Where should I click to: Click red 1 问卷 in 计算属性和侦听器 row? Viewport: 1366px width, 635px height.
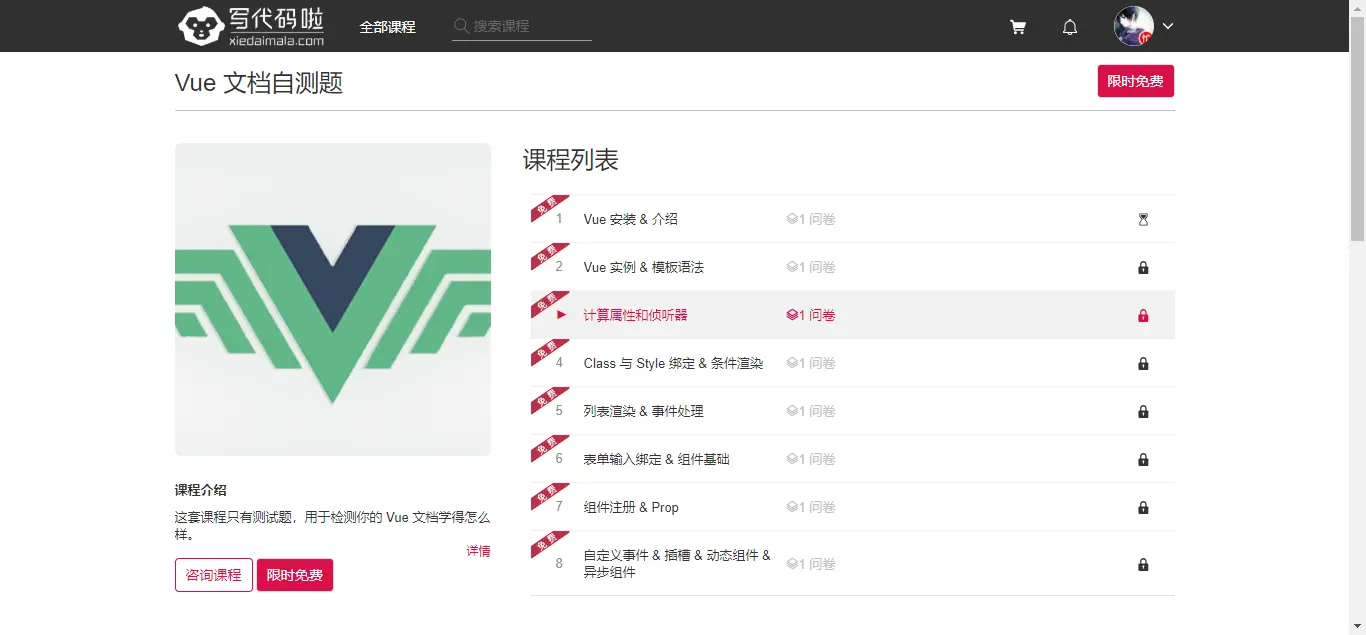[x=811, y=315]
